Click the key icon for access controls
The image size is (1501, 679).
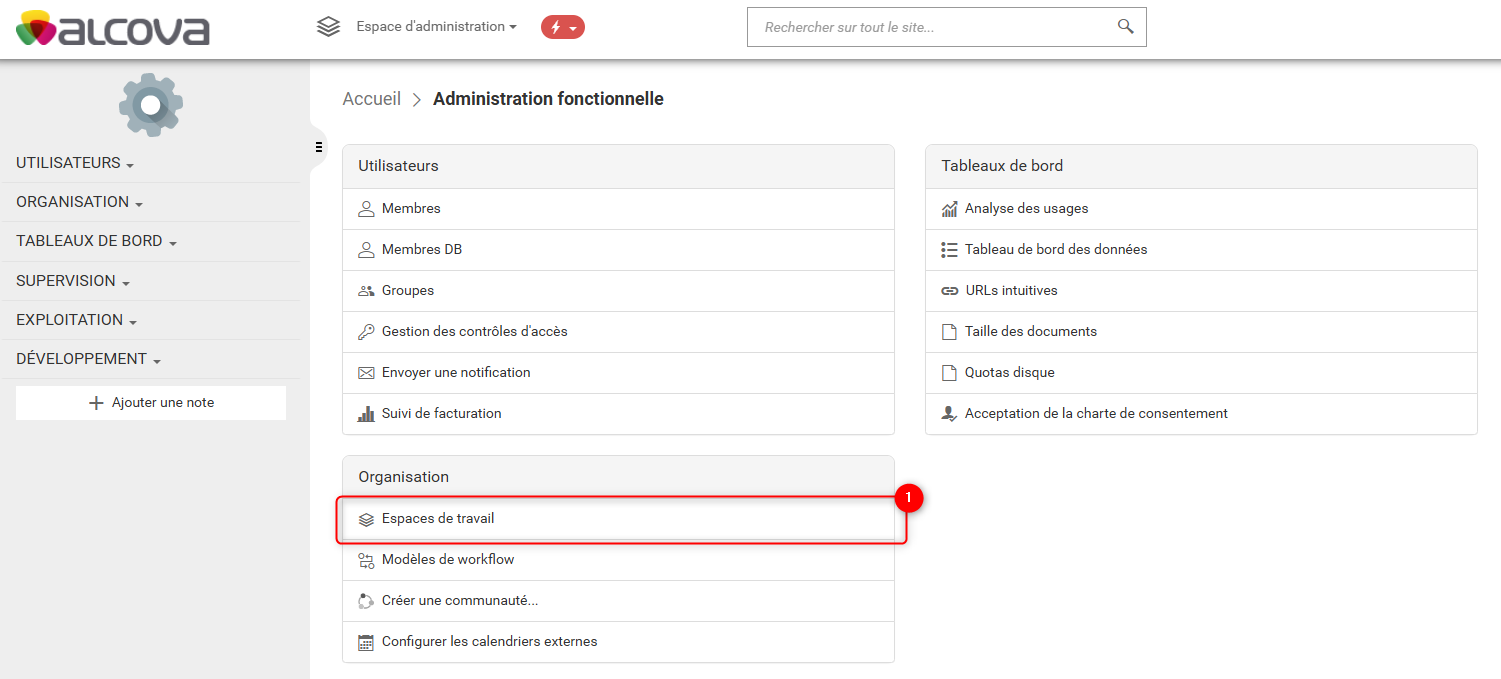pyautogui.click(x=366, y=331)
